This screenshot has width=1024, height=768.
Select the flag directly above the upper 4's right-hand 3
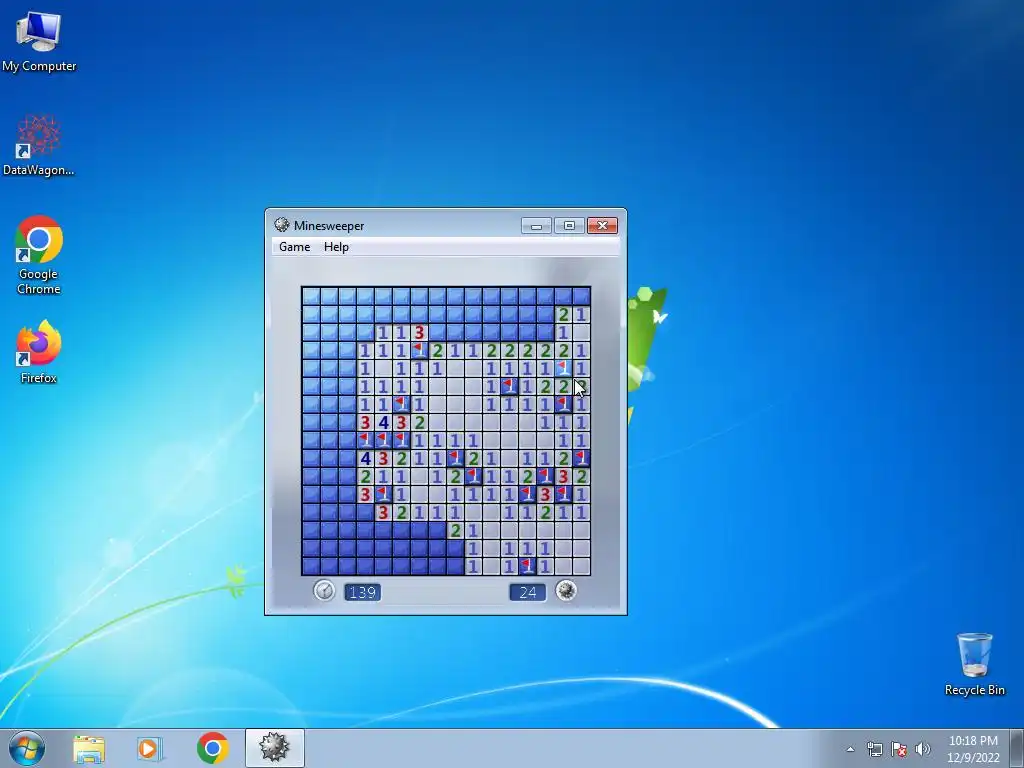pos(401,405)
